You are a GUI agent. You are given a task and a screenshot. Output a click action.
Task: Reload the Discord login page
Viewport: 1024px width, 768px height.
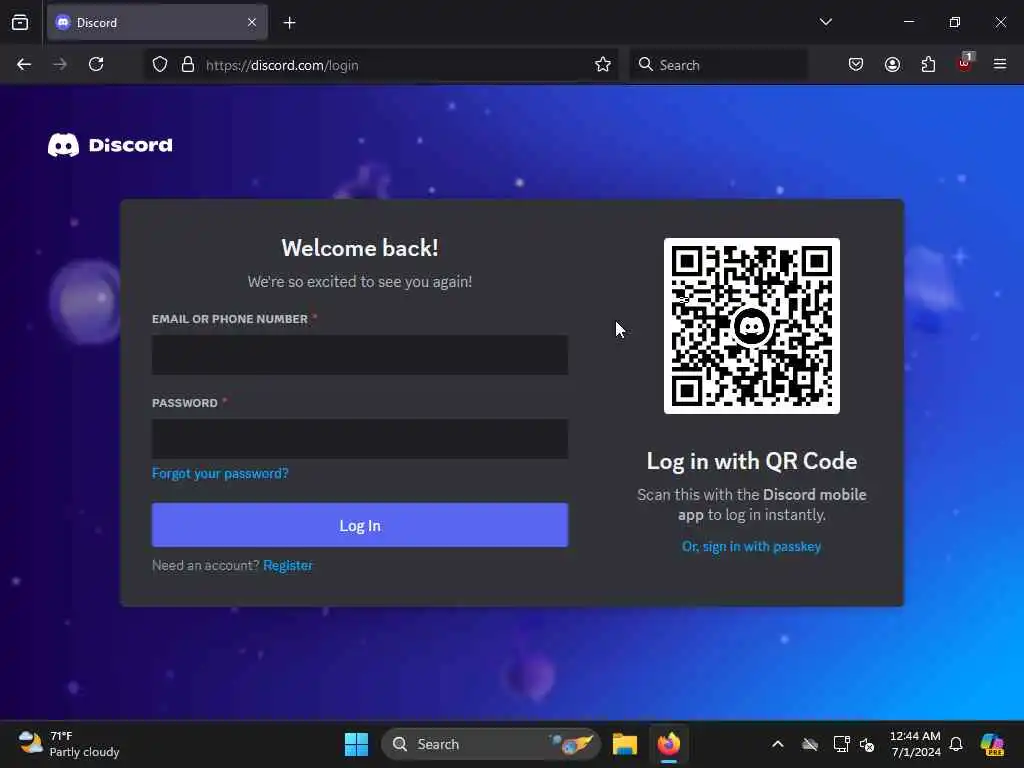[96, 65]
